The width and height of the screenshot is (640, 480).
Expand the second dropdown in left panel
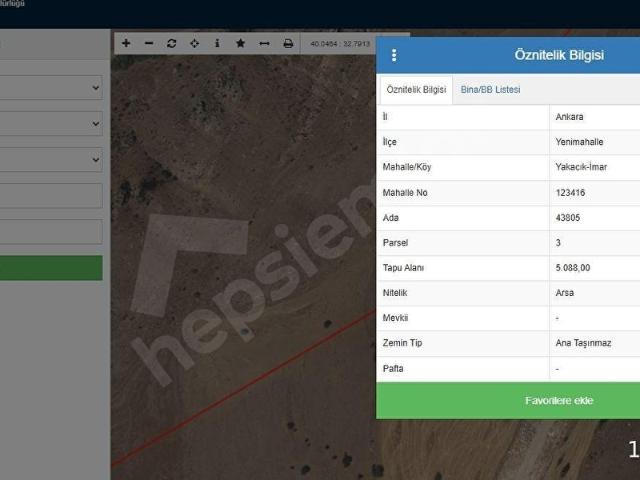[51, 123]
